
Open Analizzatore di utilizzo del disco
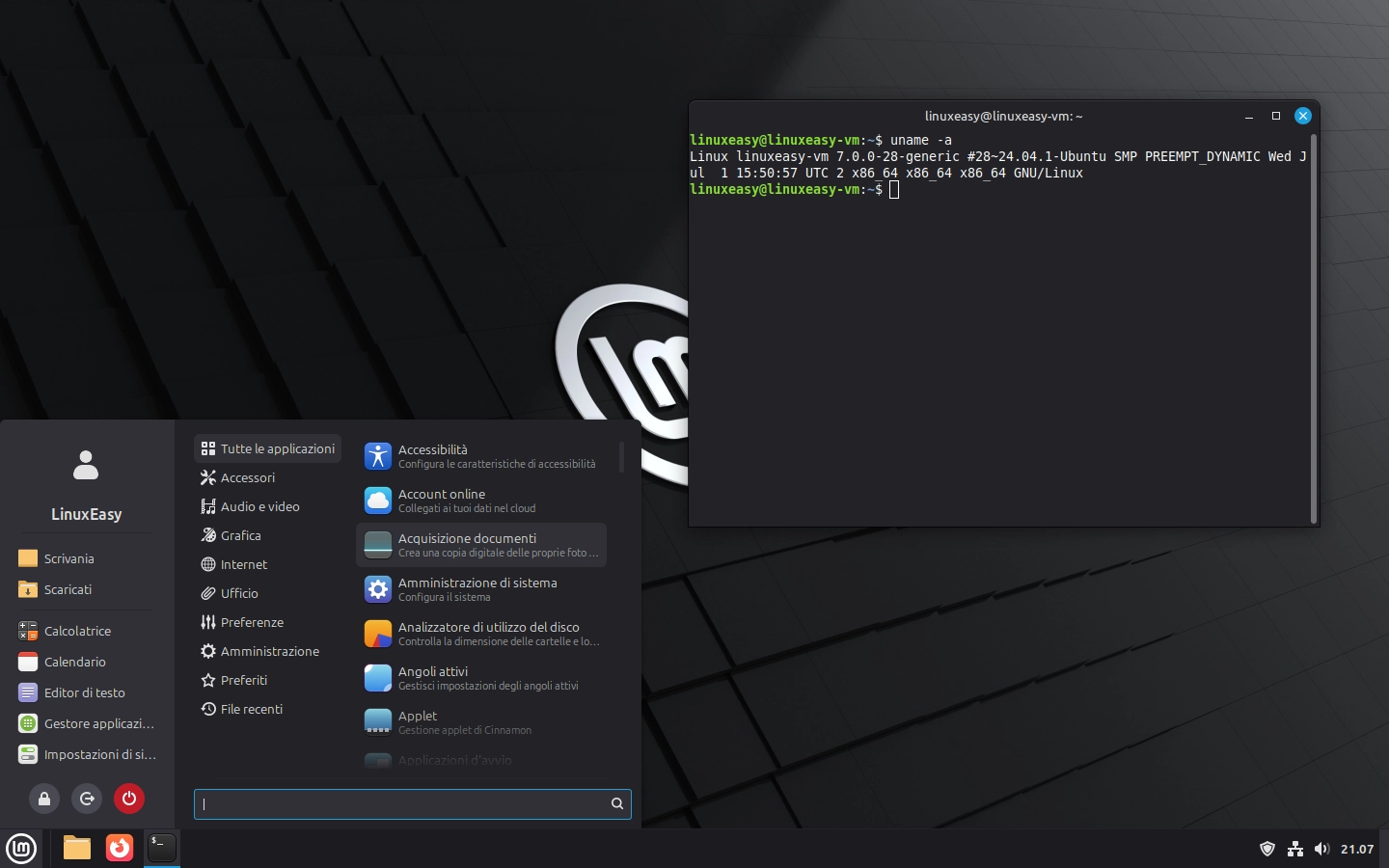point(481,634)
